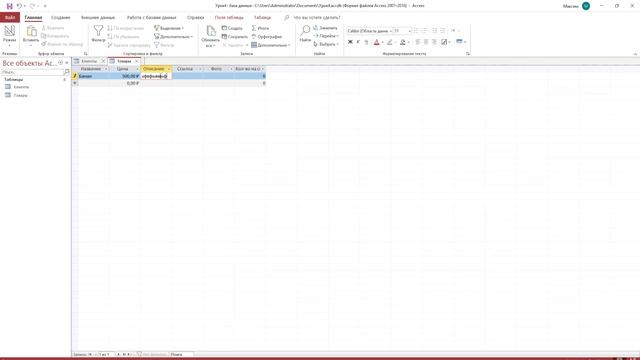Collapse the Таблицы group in navigation pane
This screenshot has width=640, height=360.
[64, 80]
